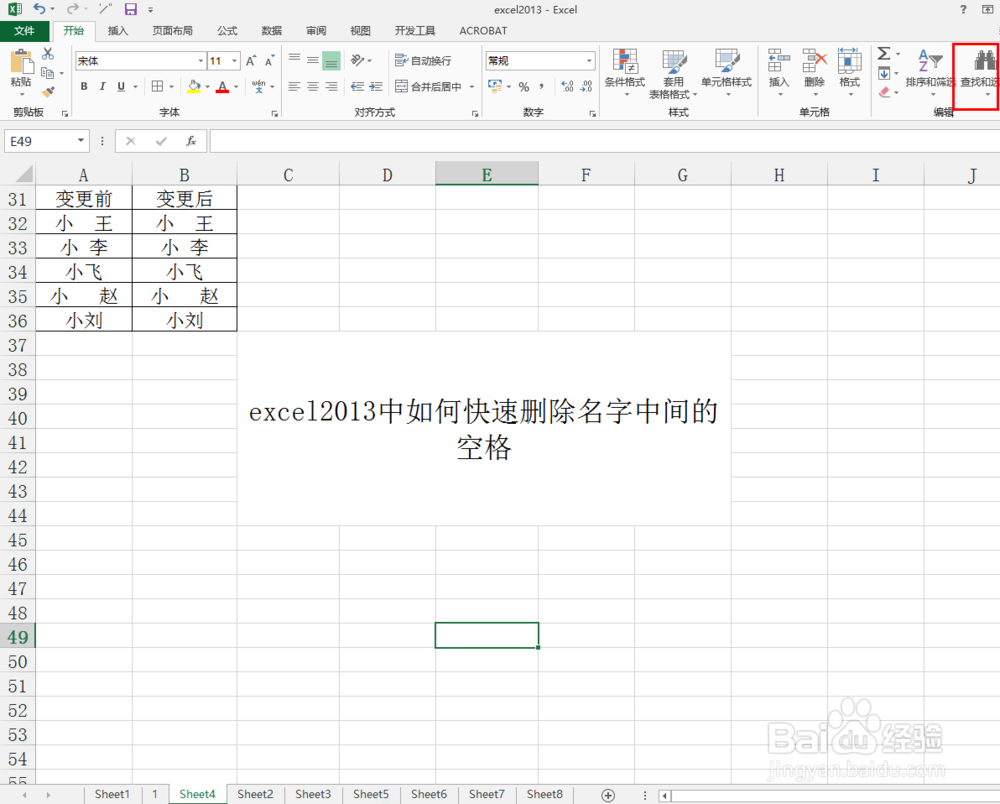Click the Borders icon
Viewport: 1000px width, 804px height.
click(157, 86)
